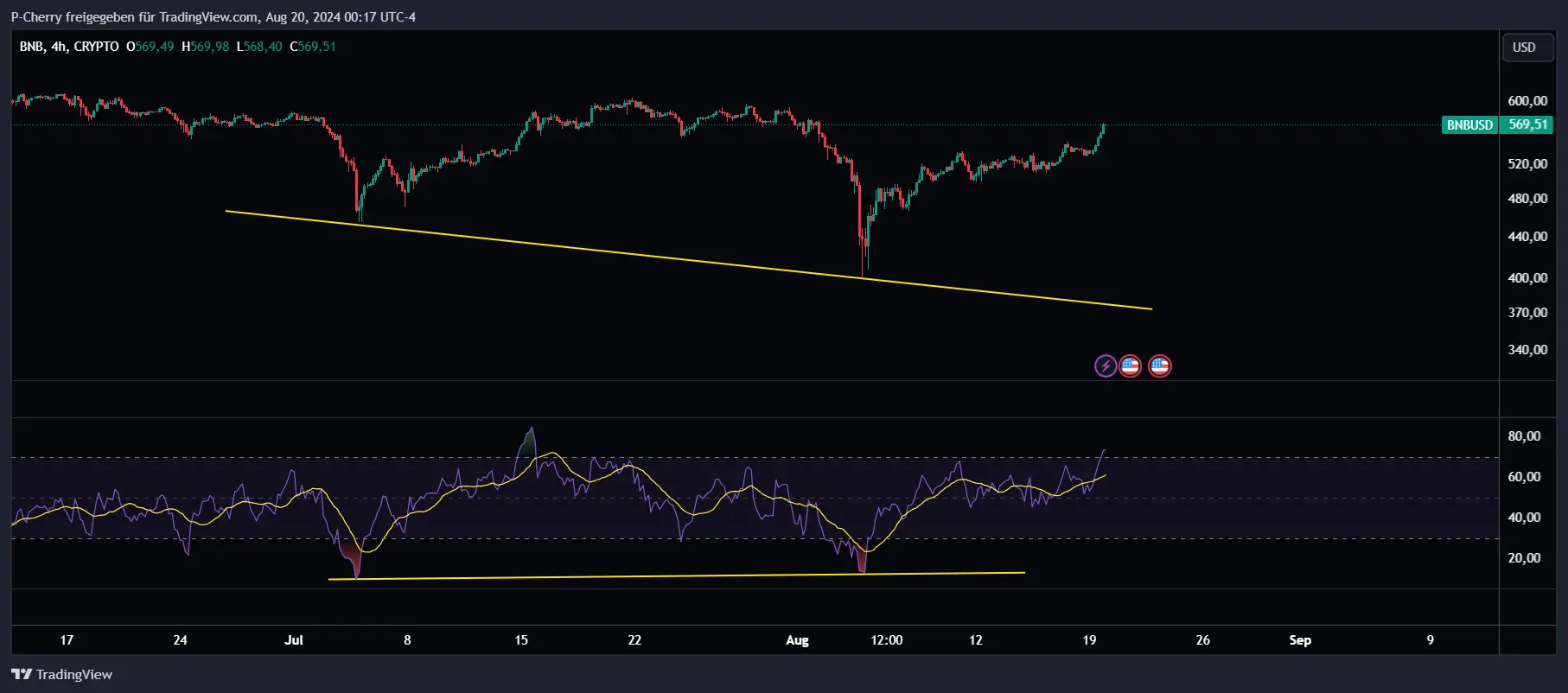The height and width of the screenshot is (693, 1568).
Task: Click the Jul label on time axis
Action: (294, 640)
